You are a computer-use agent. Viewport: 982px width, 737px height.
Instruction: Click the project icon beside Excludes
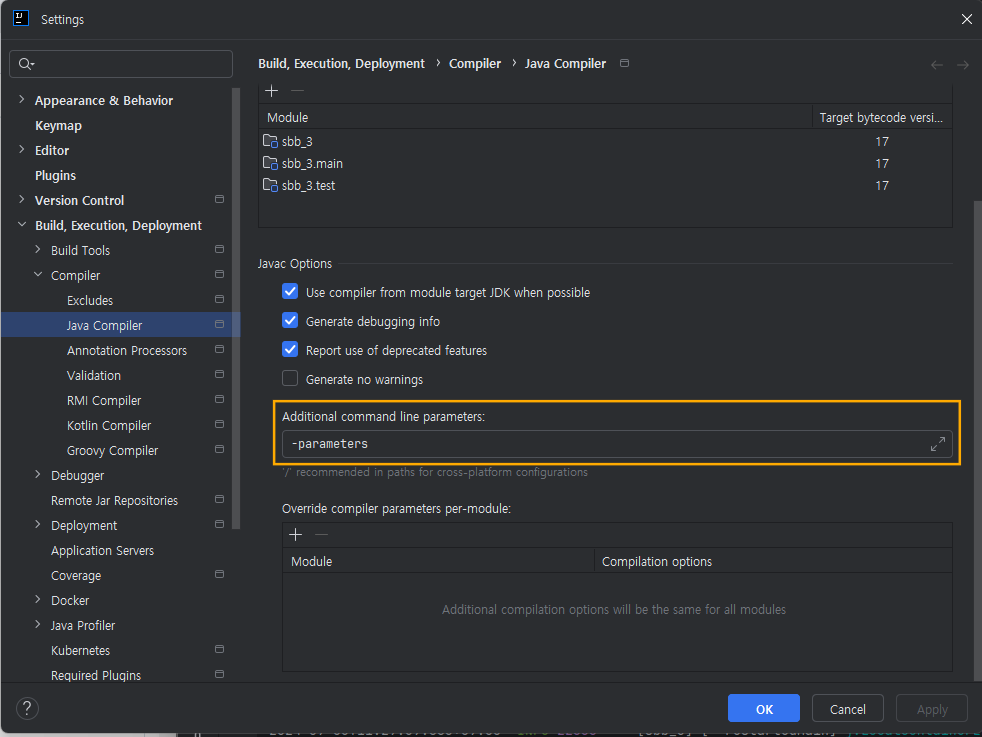point(219,299)
